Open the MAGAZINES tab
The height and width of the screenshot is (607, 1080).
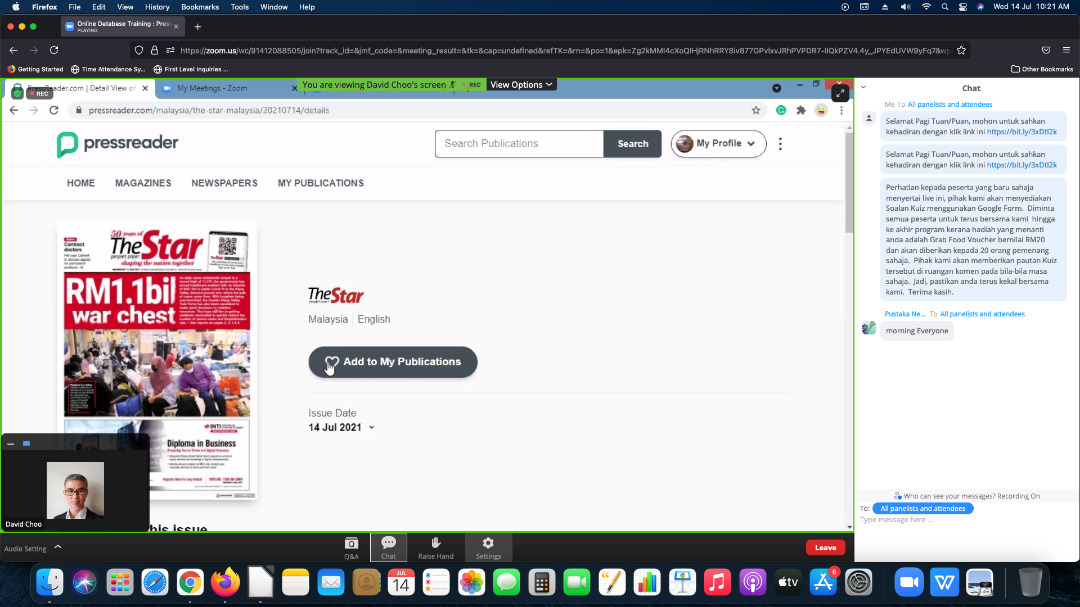pyautogui.click(x=143, y=183)
